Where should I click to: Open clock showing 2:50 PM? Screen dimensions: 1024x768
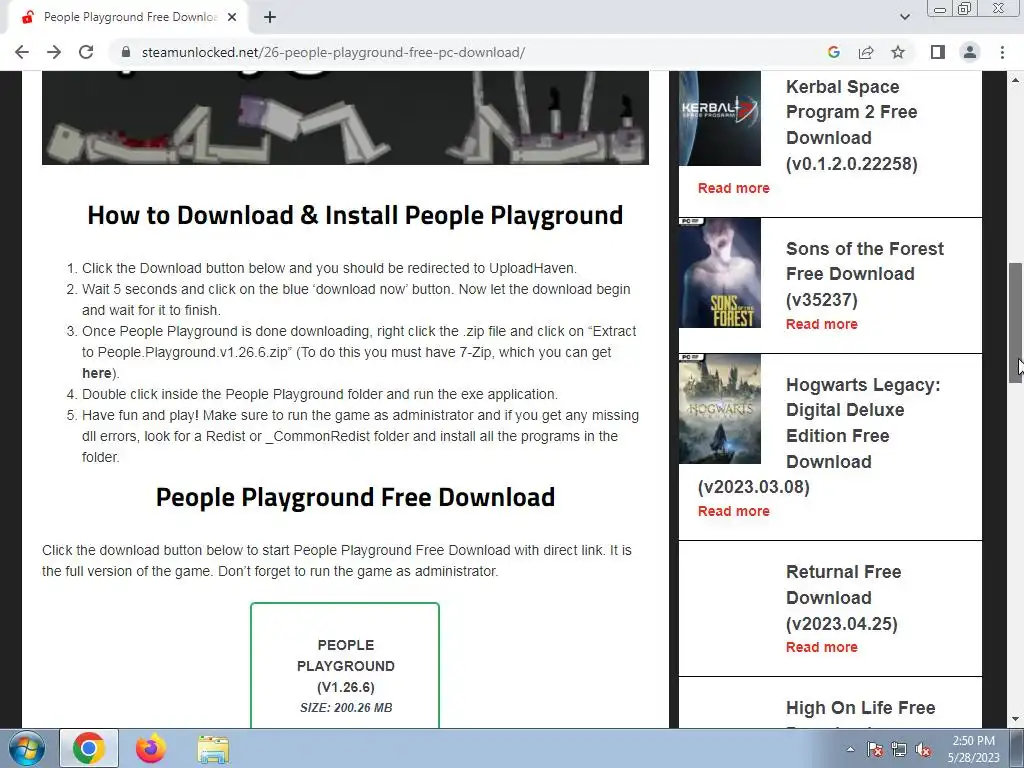[x=974, y=749]
